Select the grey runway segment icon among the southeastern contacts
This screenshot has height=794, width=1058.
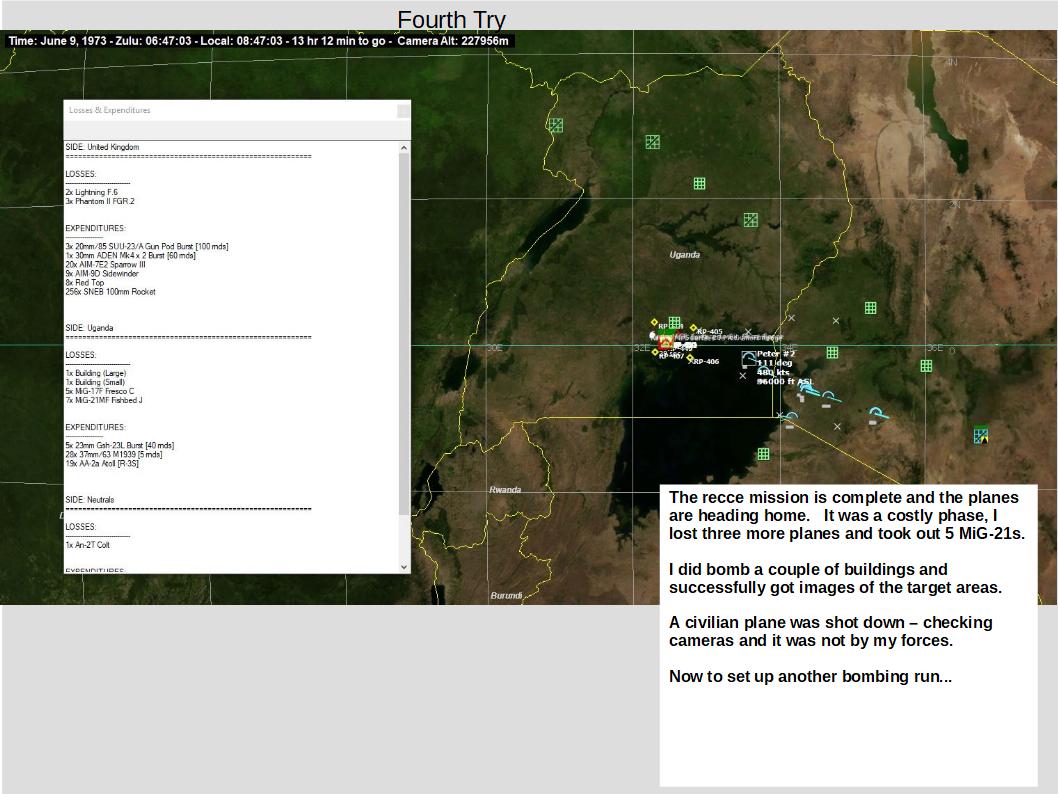pos(824,406)
